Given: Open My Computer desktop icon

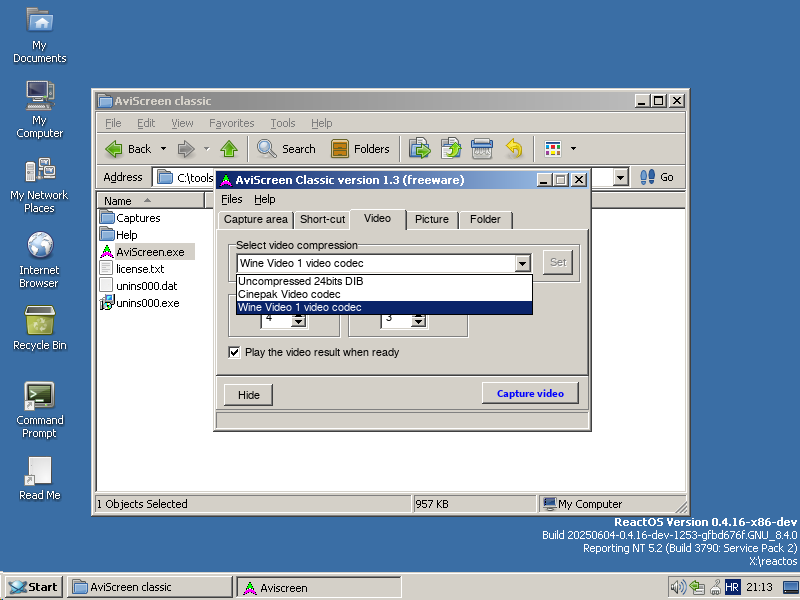Looking at the screenshot, I should [39, 110].
